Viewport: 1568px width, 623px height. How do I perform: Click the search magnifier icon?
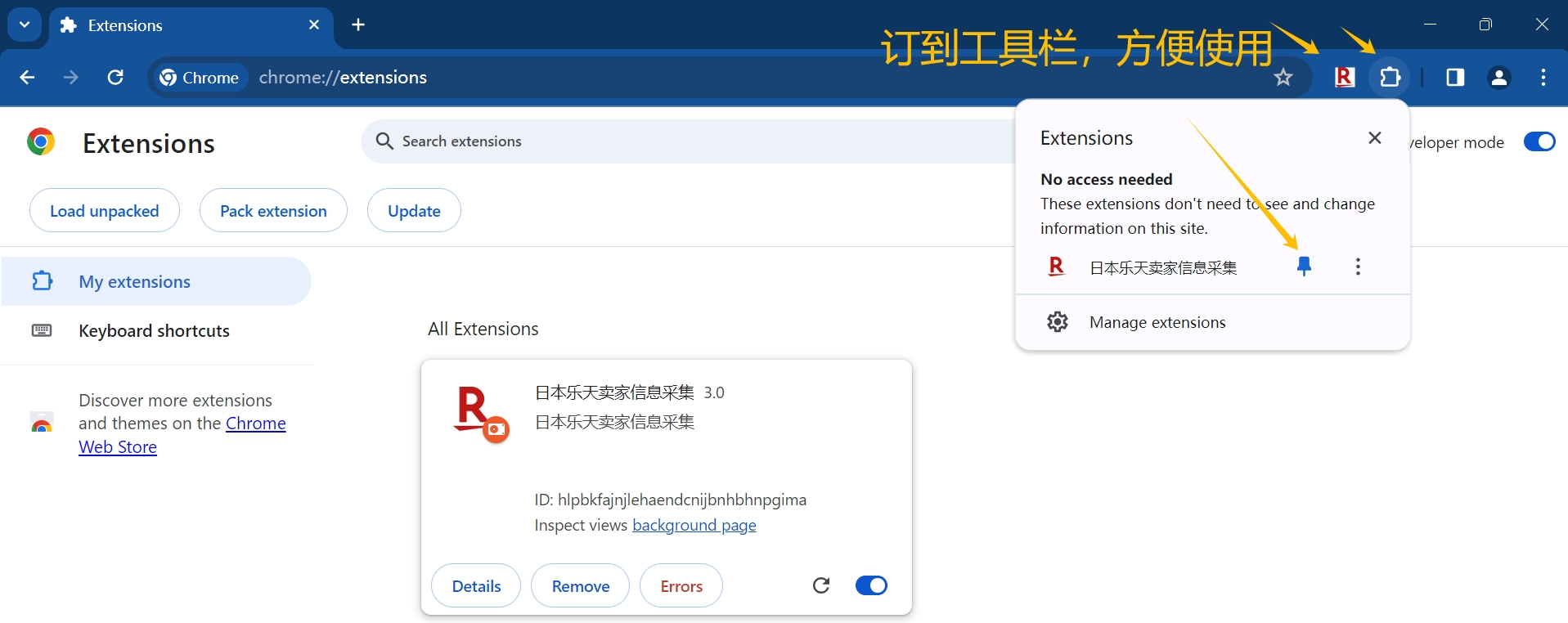click(x=384, y=141)
